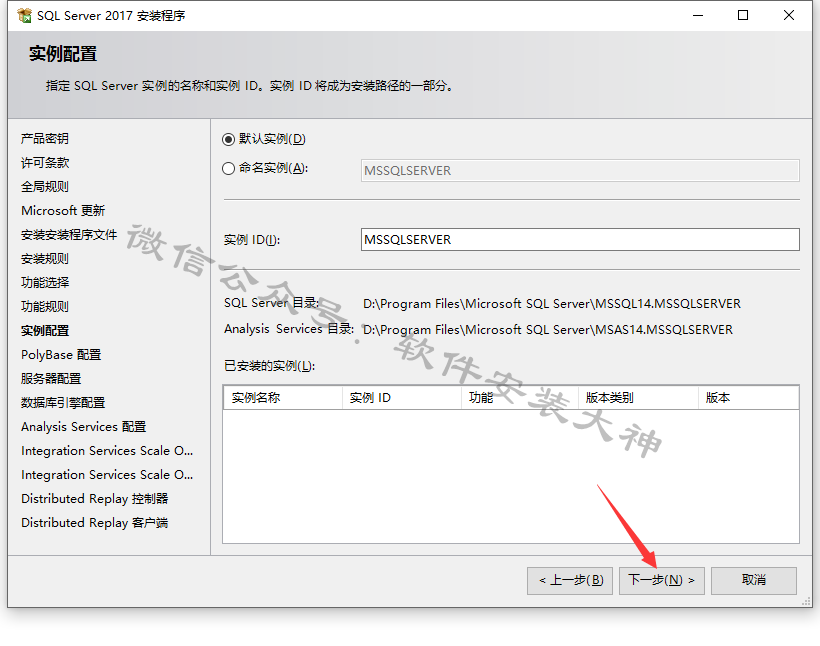The width and height of the screenshot is (820, 646).
Task: Click the Analysis Services 目录 path text
Action: 548,330
